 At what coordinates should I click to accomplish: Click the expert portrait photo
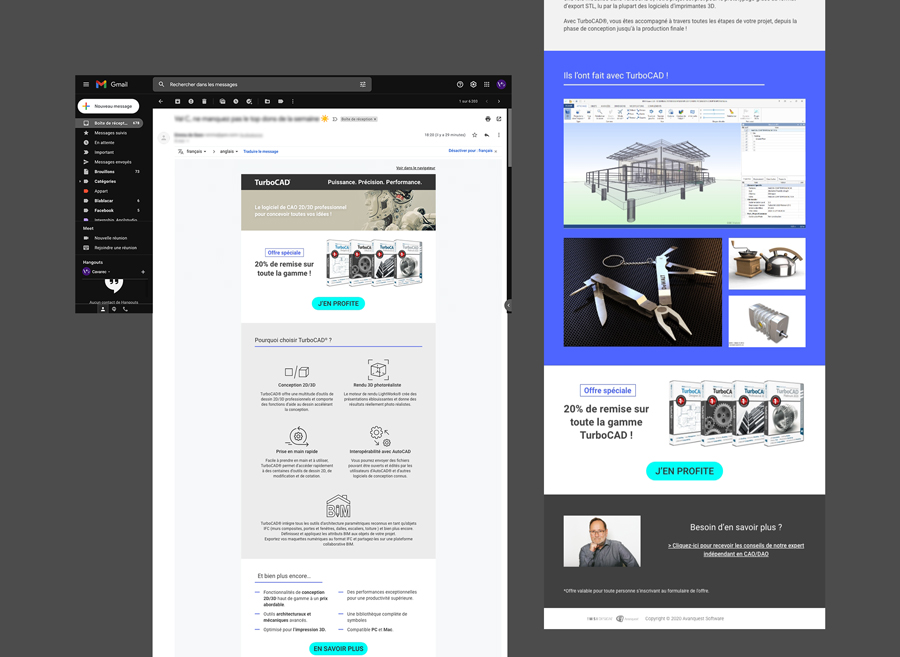[x=602, y=541]
